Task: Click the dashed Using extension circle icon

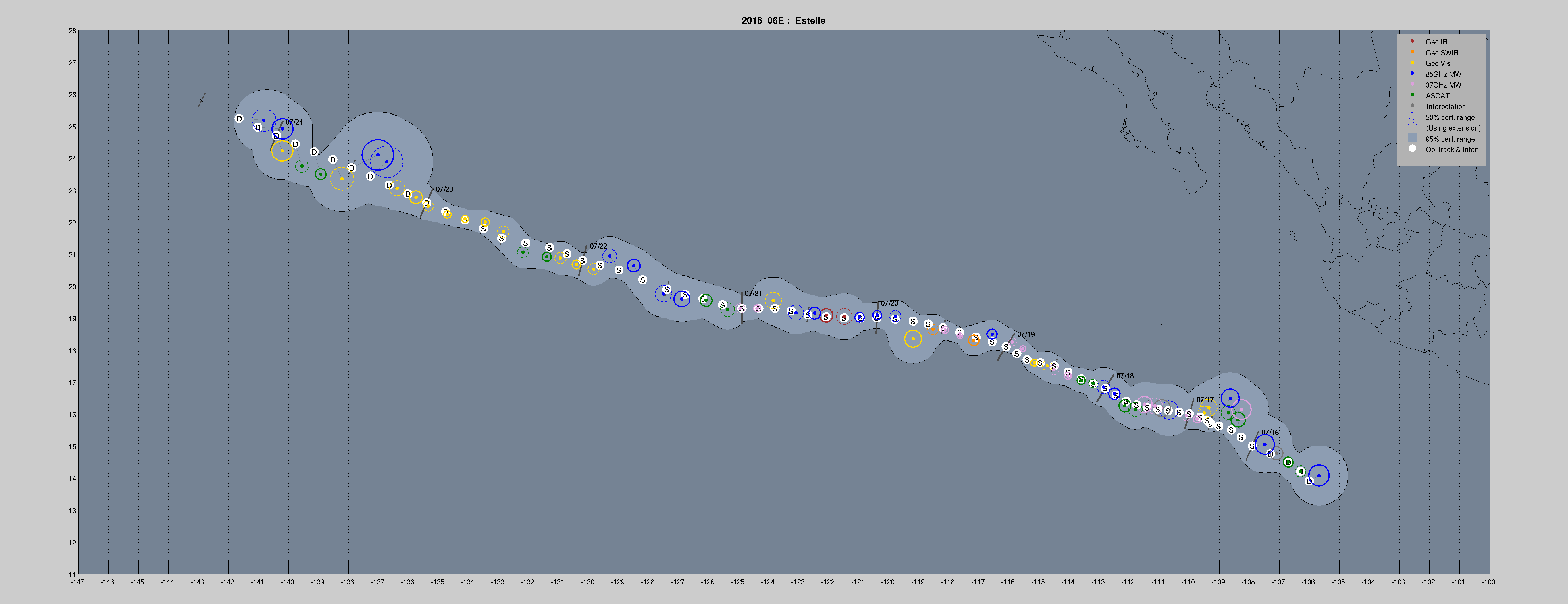Action: [x=1412, y=128]
